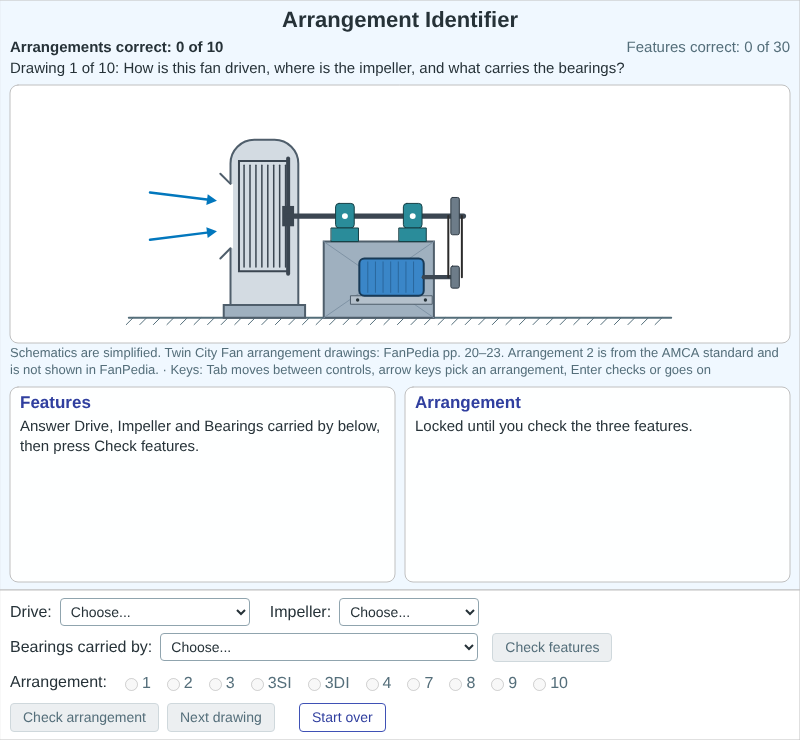Click the gray pedestal base box
Screen dimensions: 800x742
click(x=379, y=279)
